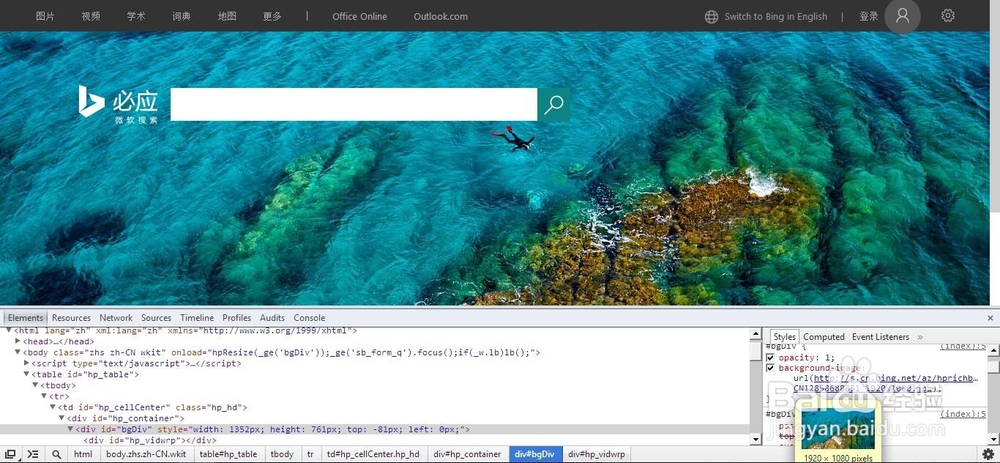Open DevTools settings gear at bottom right

tap(988, 454)
